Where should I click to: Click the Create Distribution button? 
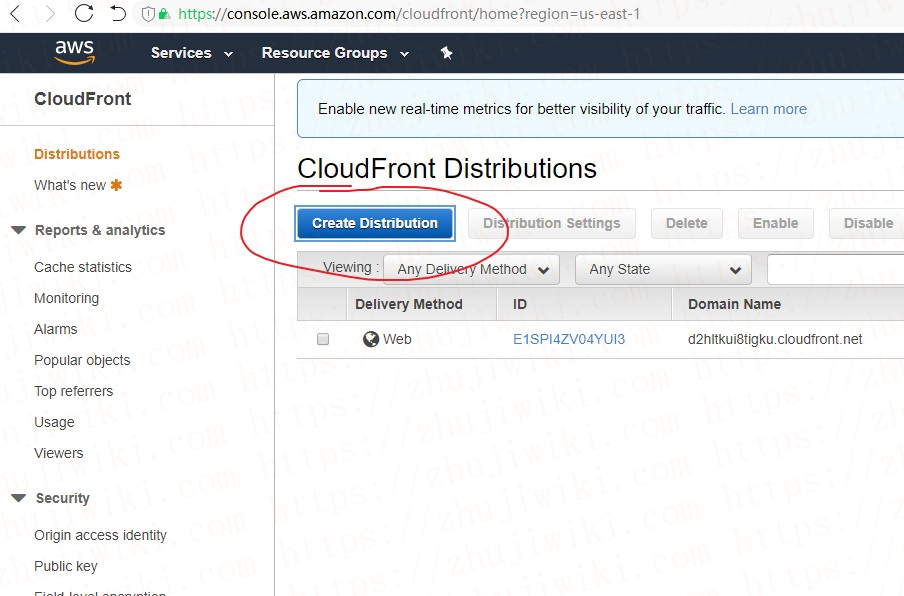pyautogui.click(x=374, y=224)
